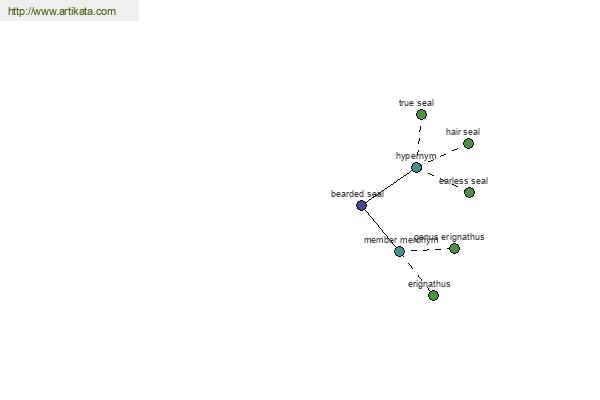The width and height of the screenshot is (600, 400).
Task: Click solid edge between bearded seal and hypernym
Action: pos(389,186)
